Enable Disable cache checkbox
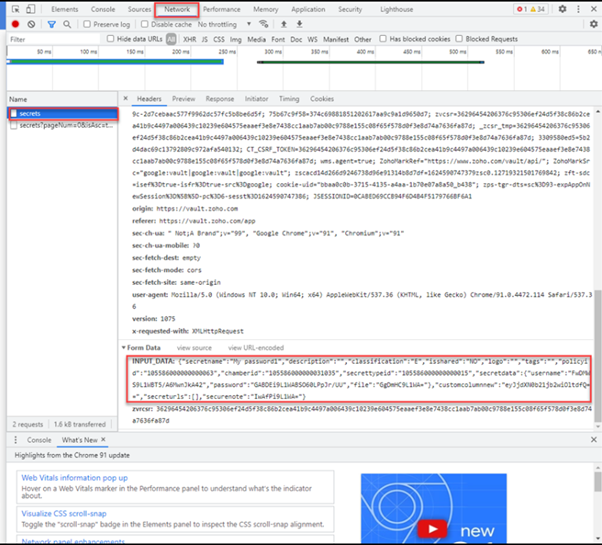602x545 pixels. click(144, 24)
